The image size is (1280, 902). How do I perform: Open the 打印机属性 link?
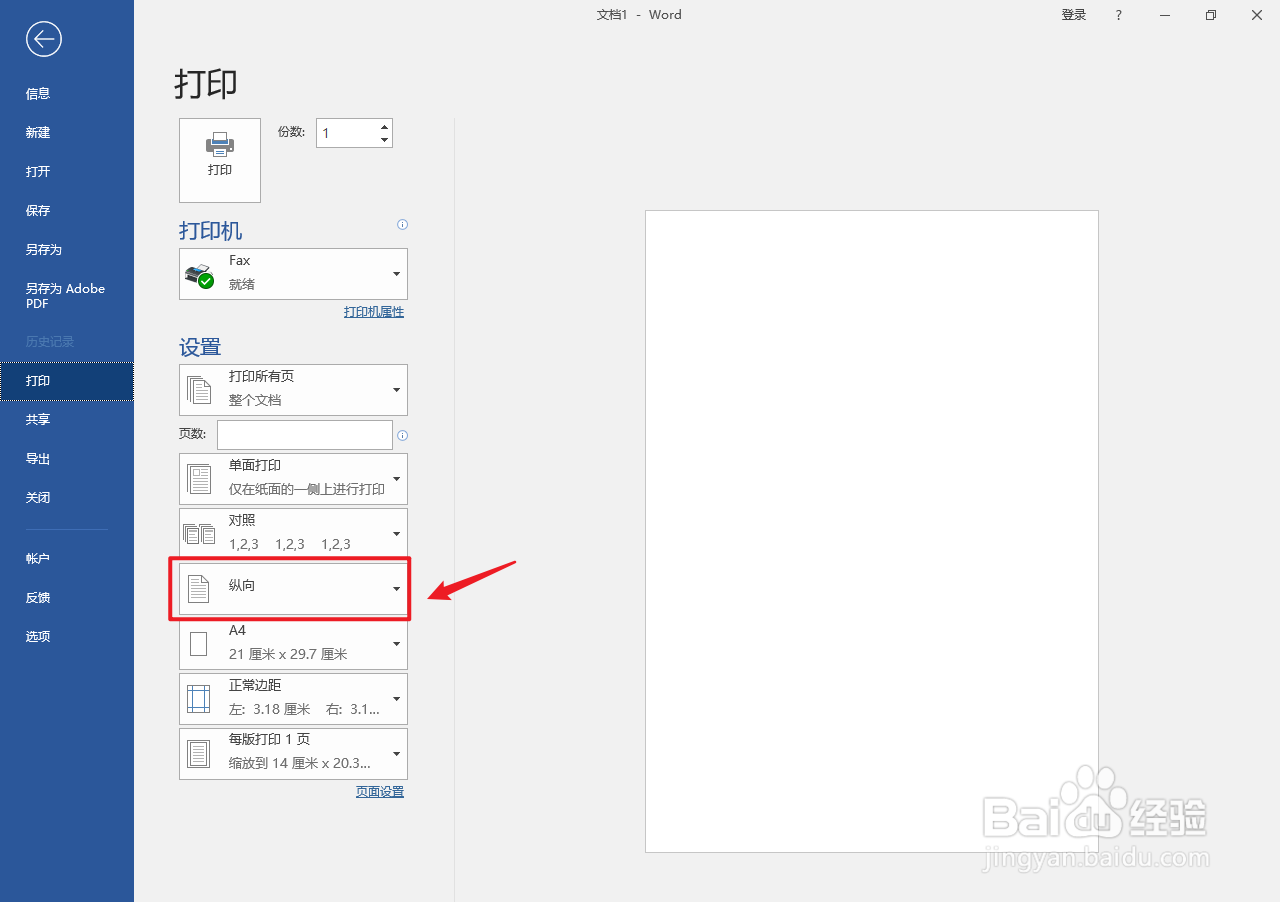373,311
